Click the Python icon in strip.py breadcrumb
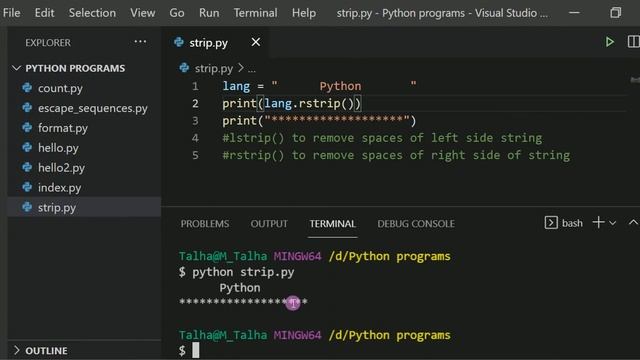This screenshot has height=360, width=640. pos(184,68)
